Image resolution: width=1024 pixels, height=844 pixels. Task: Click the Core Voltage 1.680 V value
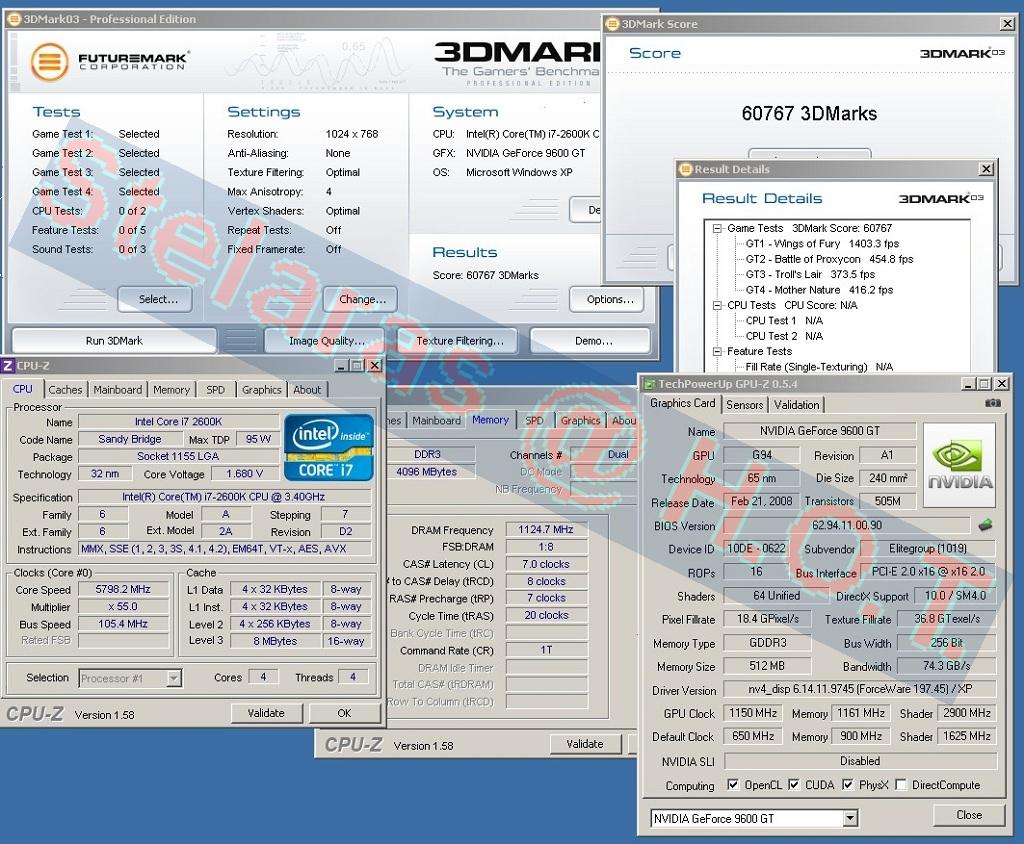point(245,474)
